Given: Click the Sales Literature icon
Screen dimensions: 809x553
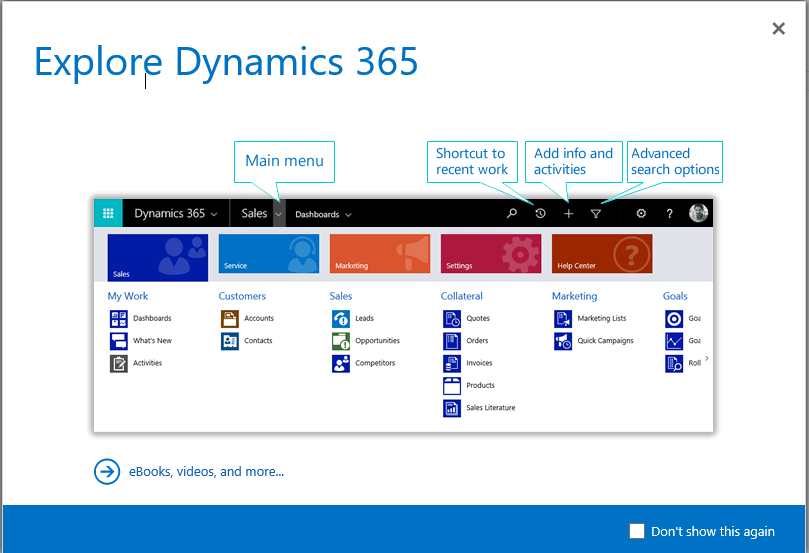Looking at the screenshot, I should tap(452, 408).
